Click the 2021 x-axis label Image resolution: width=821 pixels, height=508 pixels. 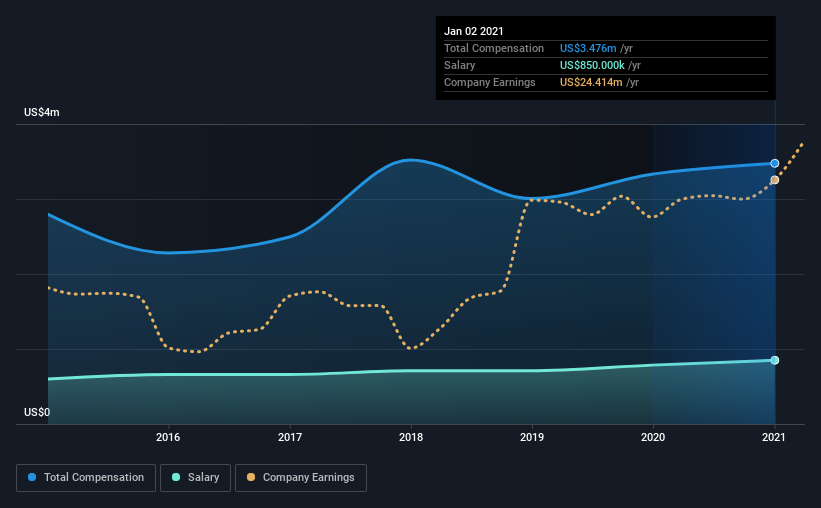tap(774, 437)
